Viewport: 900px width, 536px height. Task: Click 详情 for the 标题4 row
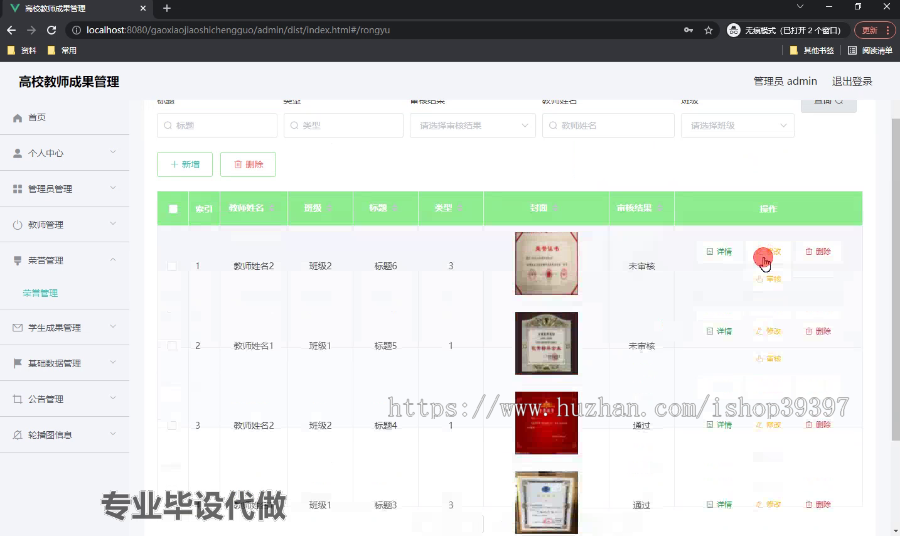click(x=719, y=425)
